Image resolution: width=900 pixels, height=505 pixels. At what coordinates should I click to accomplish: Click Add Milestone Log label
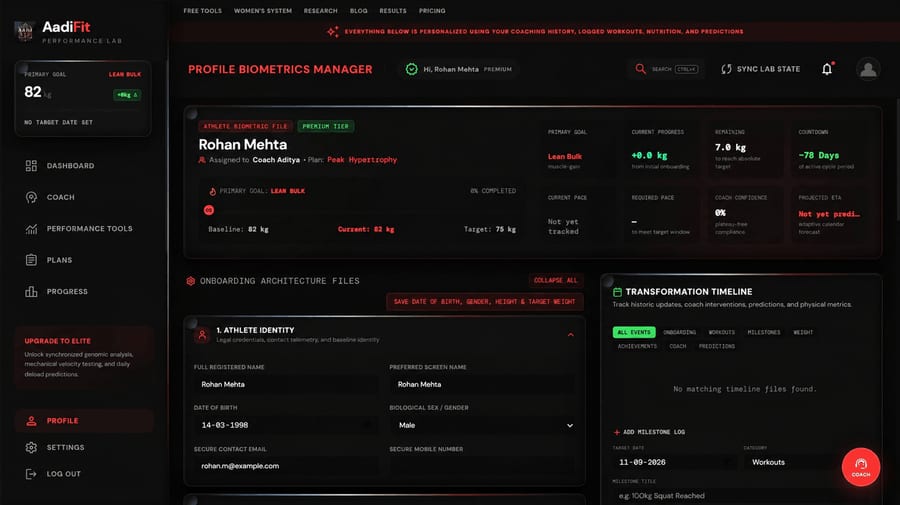tap(654, 432)
